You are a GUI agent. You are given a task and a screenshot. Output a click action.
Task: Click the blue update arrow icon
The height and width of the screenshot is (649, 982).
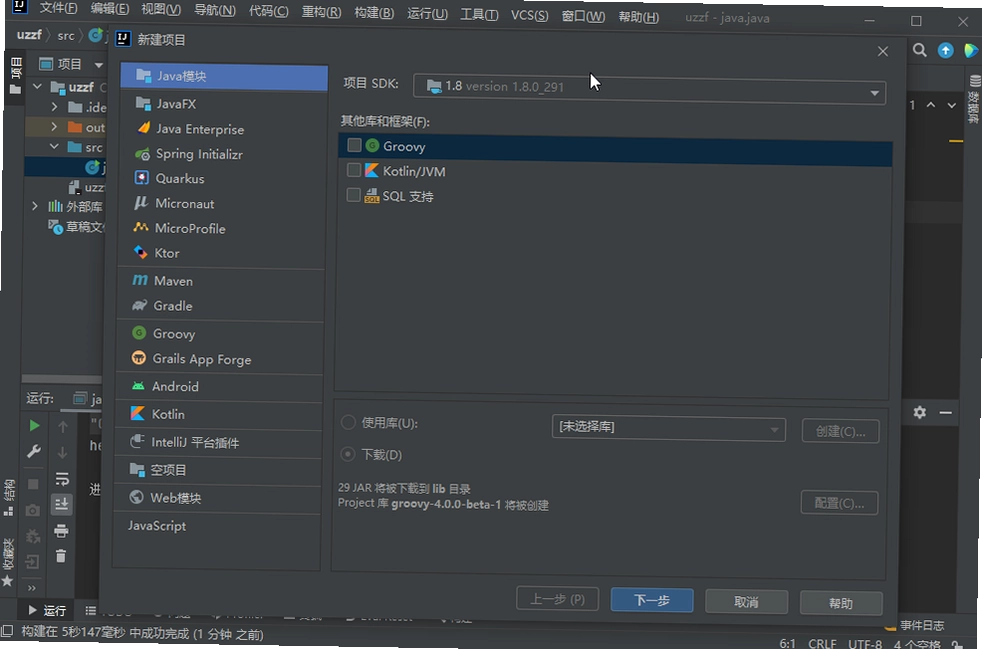[x=946, y=51]
